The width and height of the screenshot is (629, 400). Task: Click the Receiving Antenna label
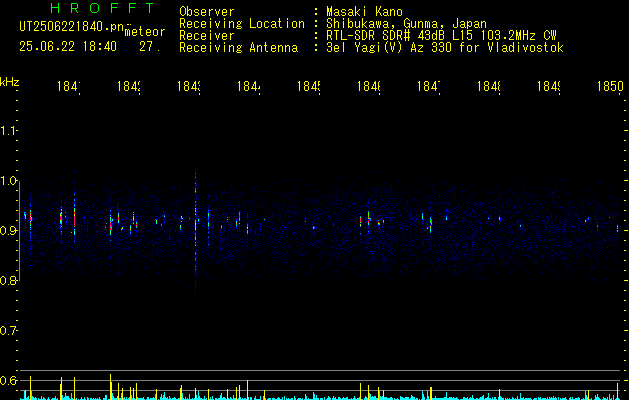point(238,48)
